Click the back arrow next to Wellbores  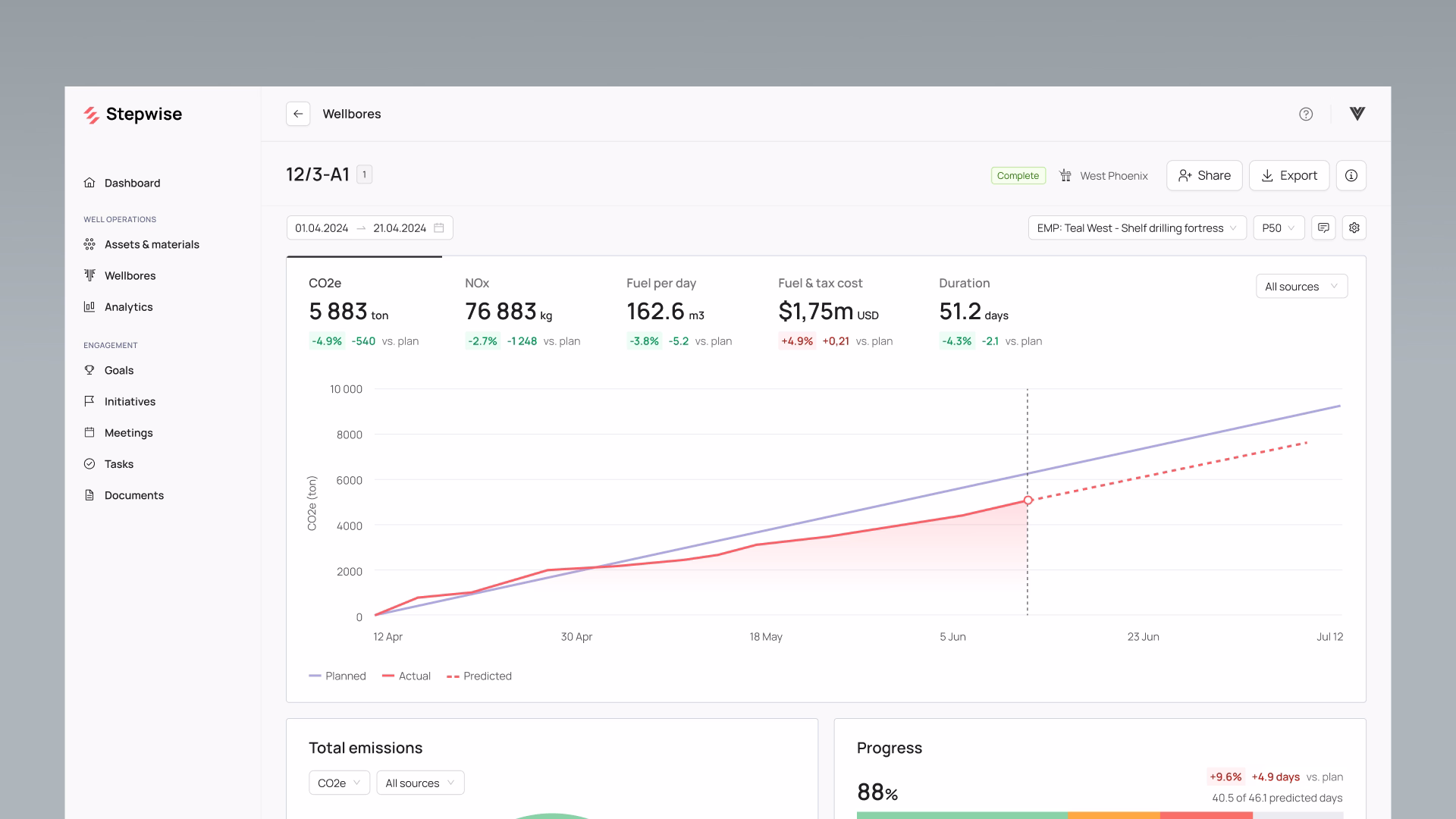(x=298, y=114)
